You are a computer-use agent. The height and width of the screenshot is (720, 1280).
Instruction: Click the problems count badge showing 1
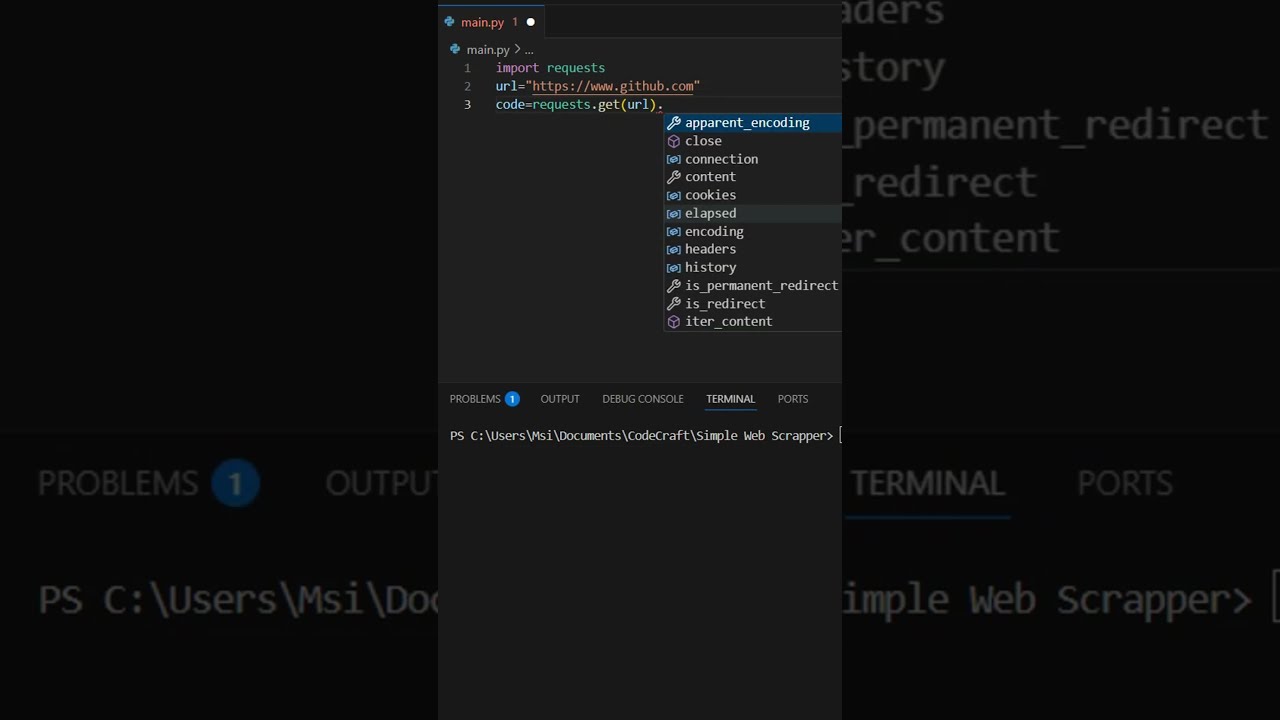[x=512, y=399]
